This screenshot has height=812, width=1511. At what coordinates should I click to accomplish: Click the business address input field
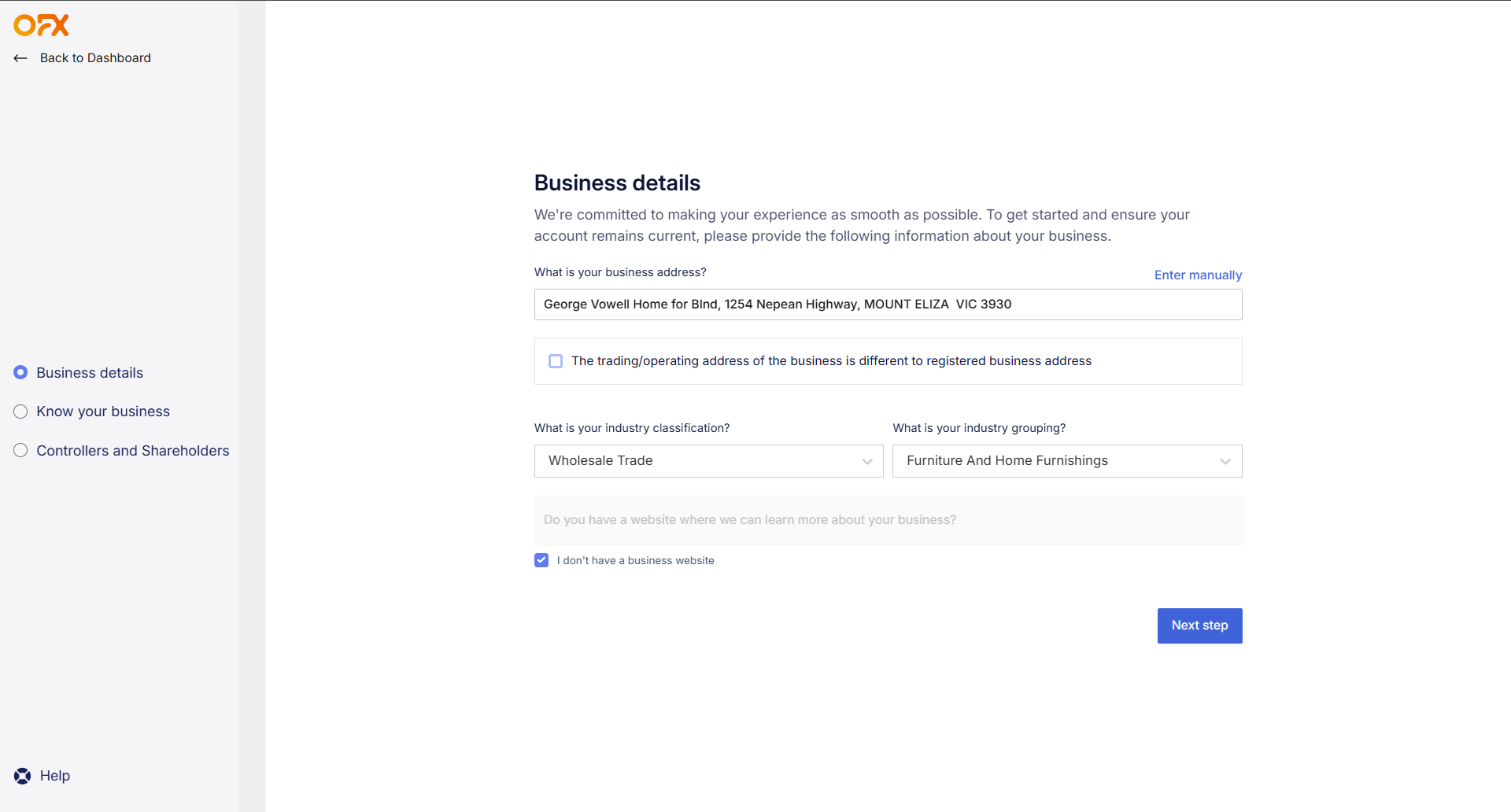(x=888, y=304)
